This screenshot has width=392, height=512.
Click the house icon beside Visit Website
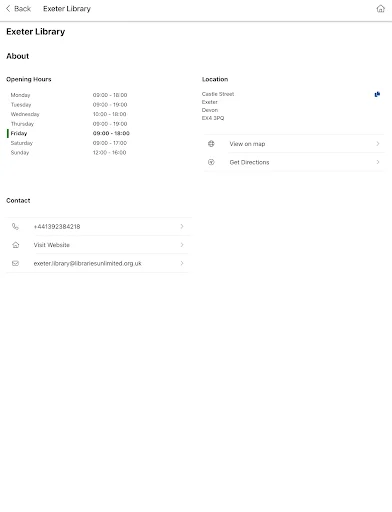15,245
